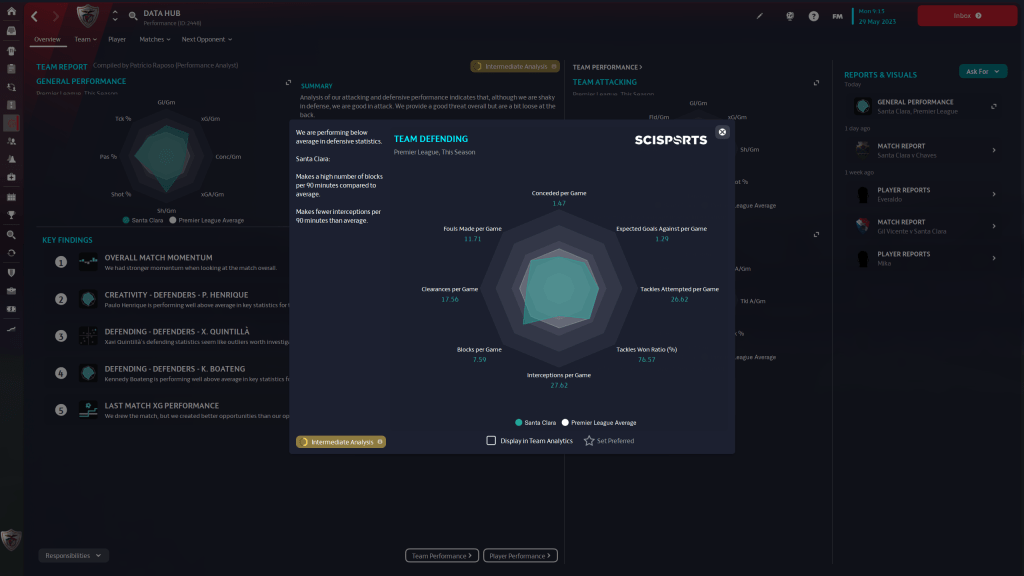
Task: Toggle Premier League Average legend marker
Action: pos(566,423)
